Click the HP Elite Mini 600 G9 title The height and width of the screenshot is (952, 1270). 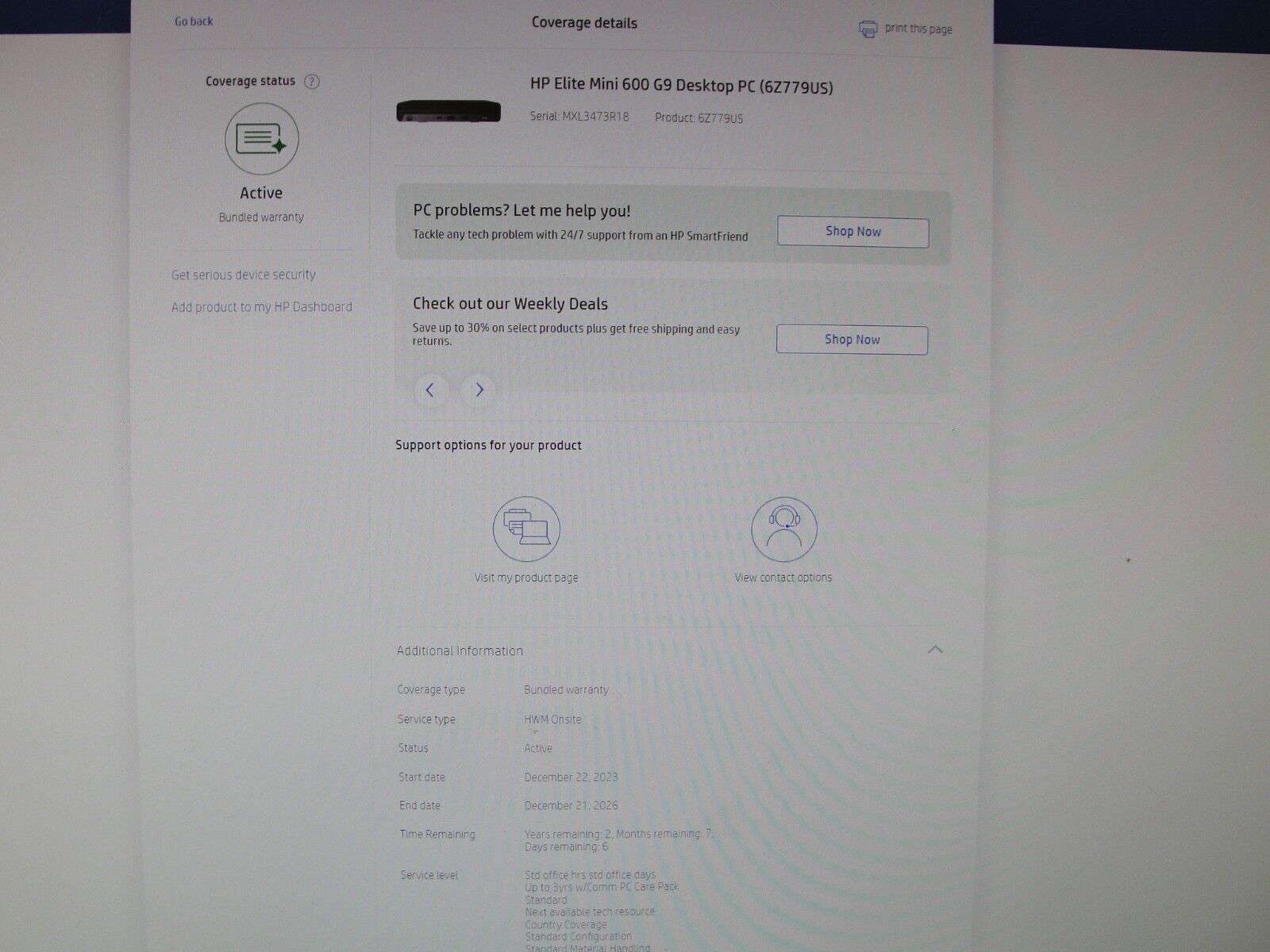click(682, 86)
